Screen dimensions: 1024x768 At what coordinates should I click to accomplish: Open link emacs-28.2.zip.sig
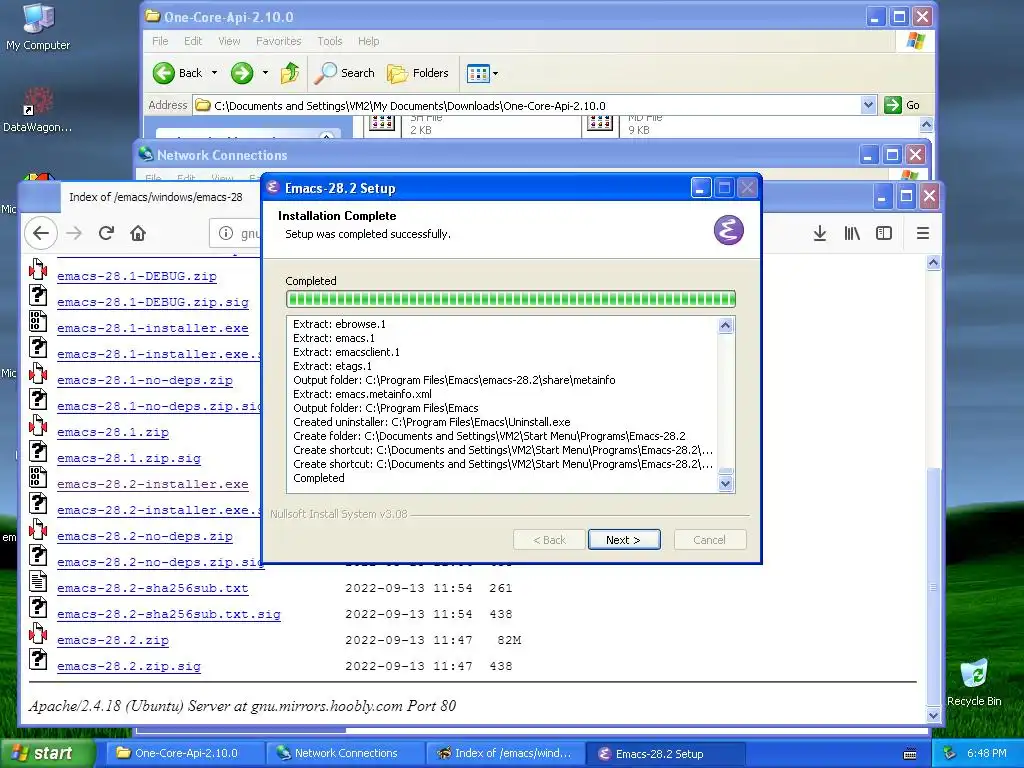click(129, 667)
